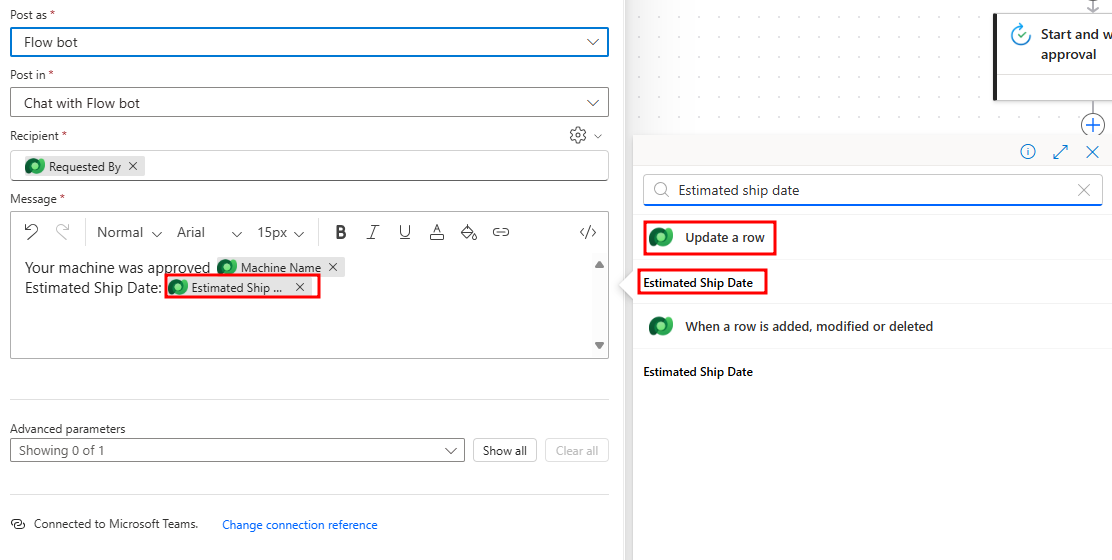The height and width of the screenshot is (560, 1112).
Task: Click the Dataverse icon beside When a row is added
Action: (x=661, y=326)
